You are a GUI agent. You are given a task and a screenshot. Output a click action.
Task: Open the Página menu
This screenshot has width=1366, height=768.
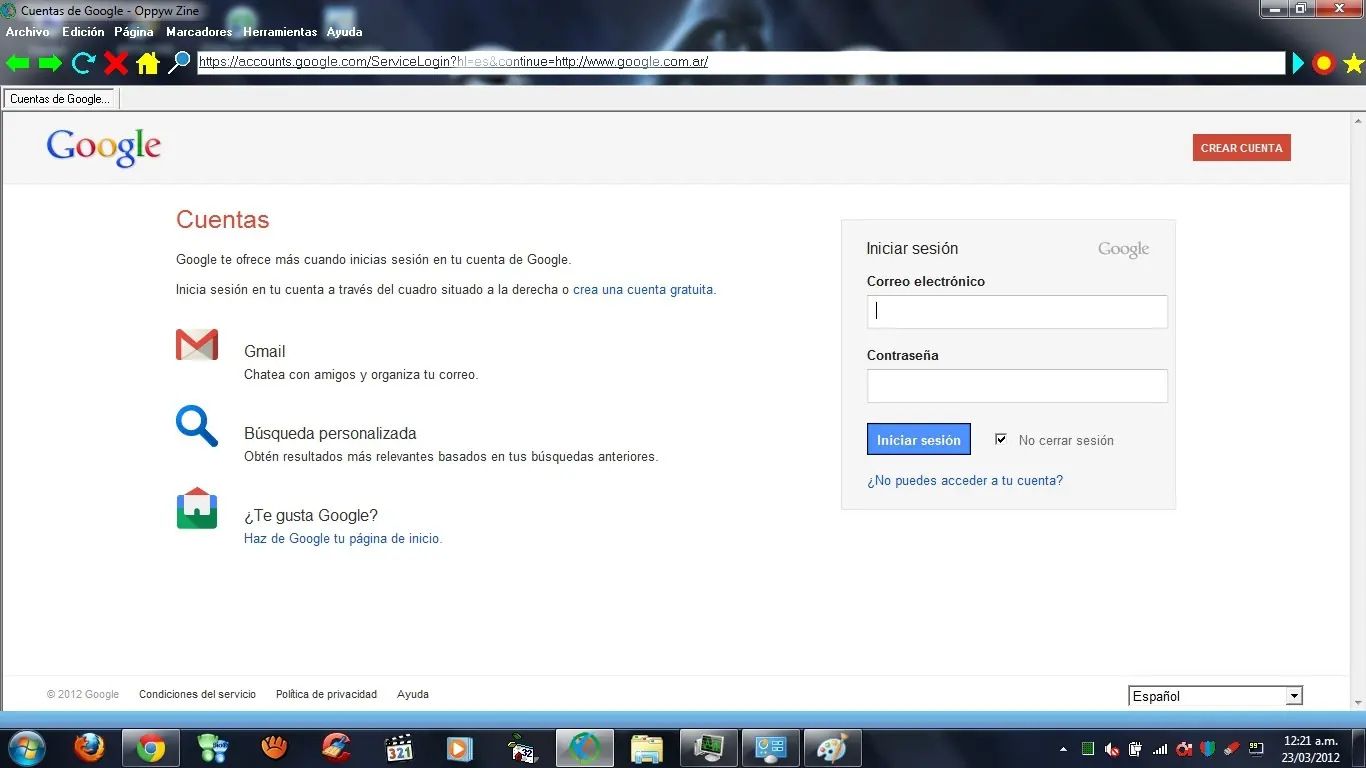click(x=134, y=32)
